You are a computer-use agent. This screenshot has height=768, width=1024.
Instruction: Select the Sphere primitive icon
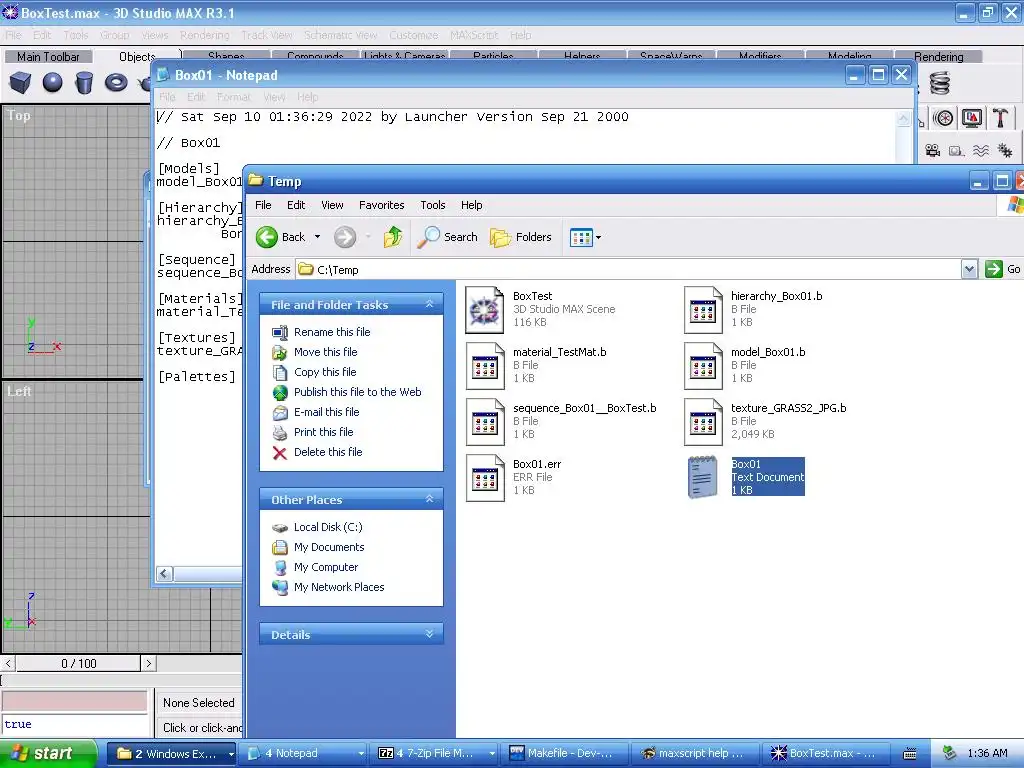tap(52, 83)
